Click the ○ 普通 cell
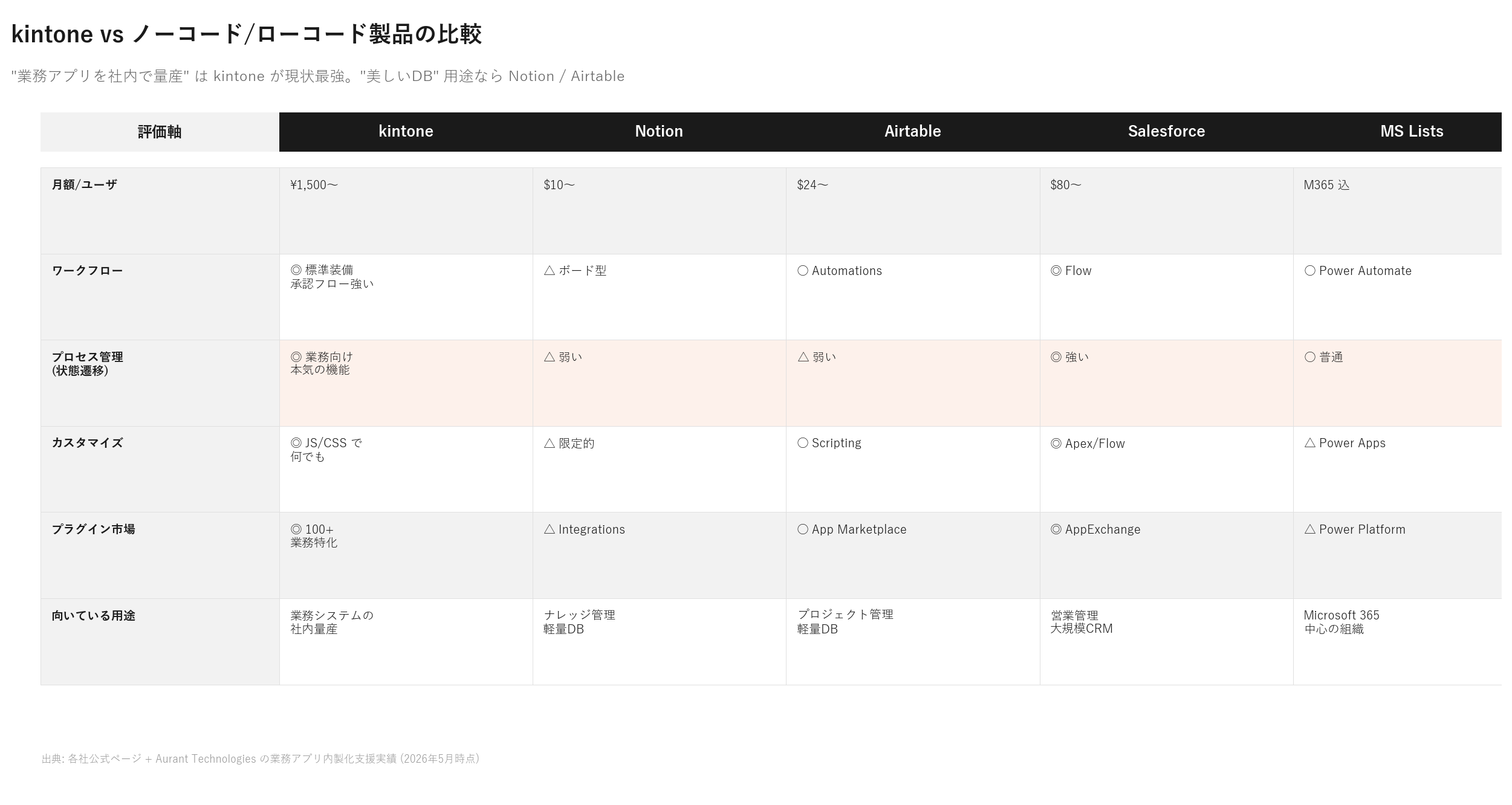This screenshot has height=805, width=1512. click(1397, 383)
